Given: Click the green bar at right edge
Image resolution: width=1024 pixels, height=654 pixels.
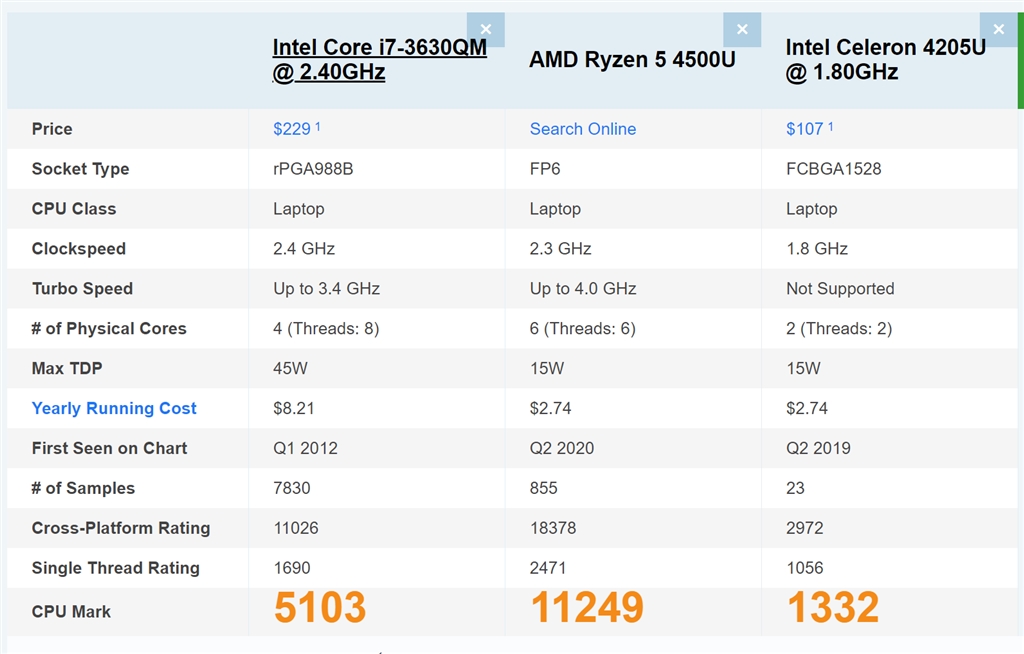Looking at the screenshot, I should (x=1020, y=60).
